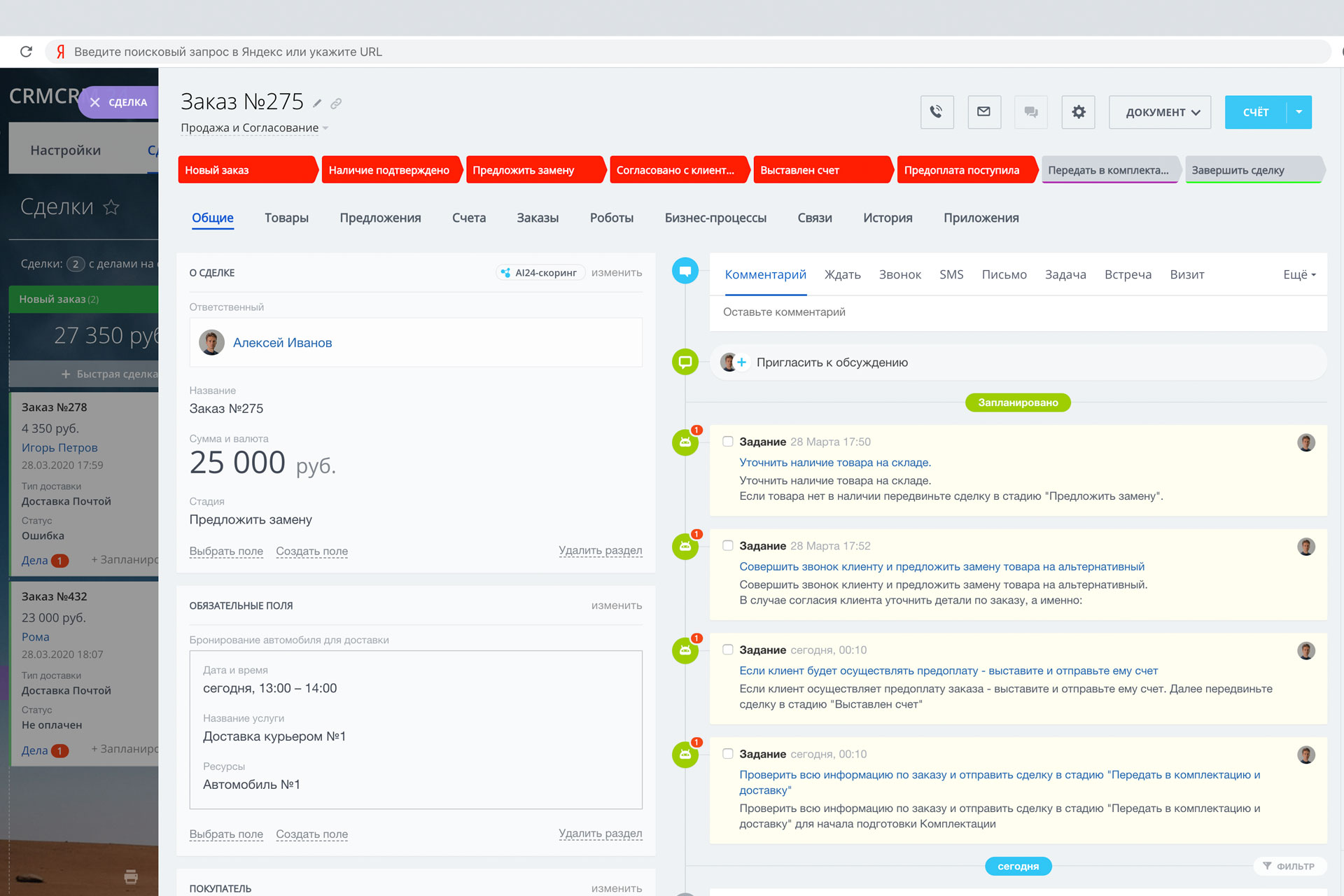Click the star icon next to Сделки
Viewport: 1344px width, 896px height.
click(x=111, y=207)
